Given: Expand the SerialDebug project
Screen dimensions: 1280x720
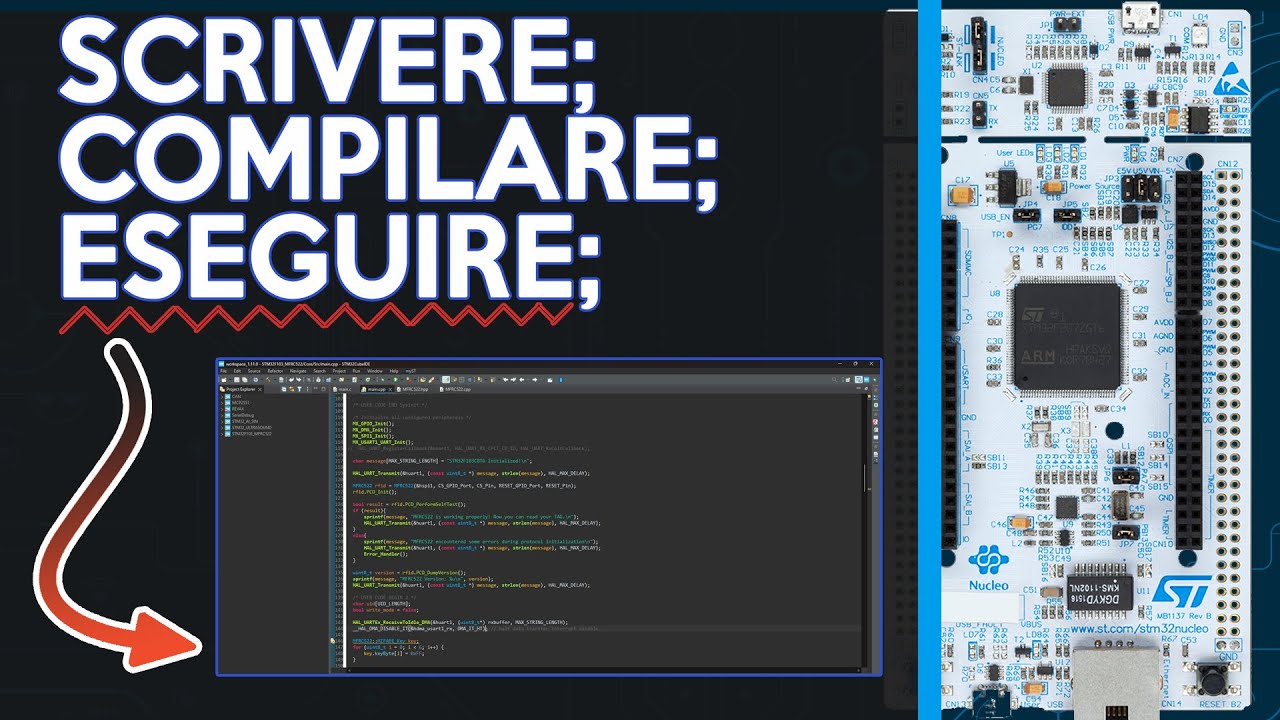Looking at the screenshot, I should click(222, 415).
